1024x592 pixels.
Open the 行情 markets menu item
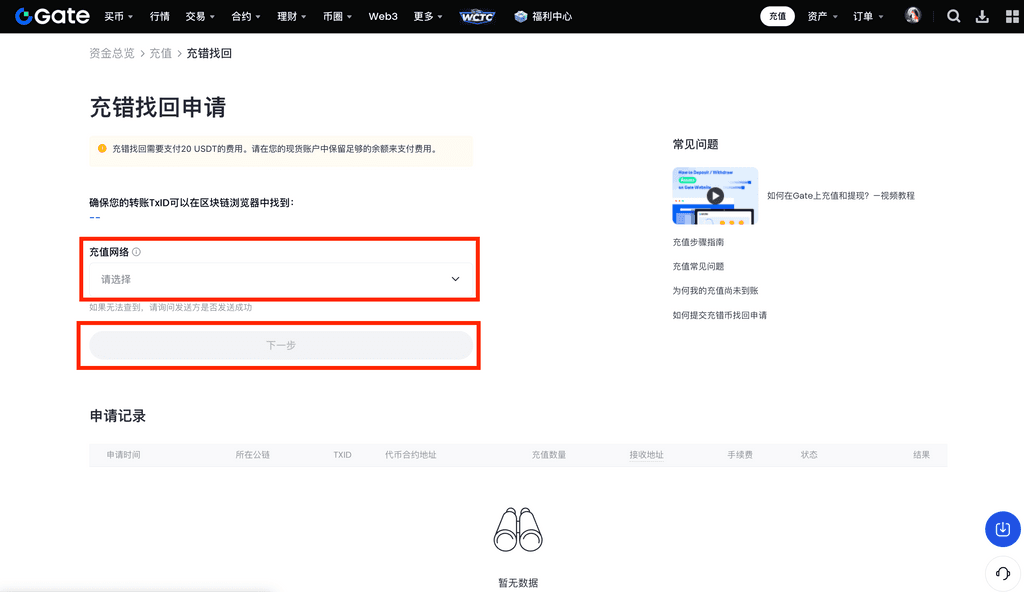pos(159,16)
